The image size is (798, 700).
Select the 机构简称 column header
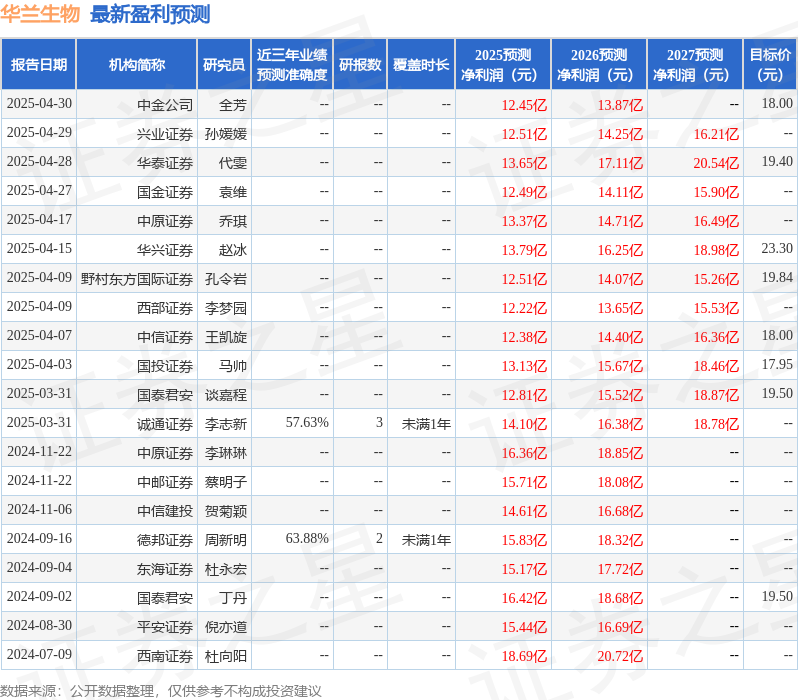(136, 64)
